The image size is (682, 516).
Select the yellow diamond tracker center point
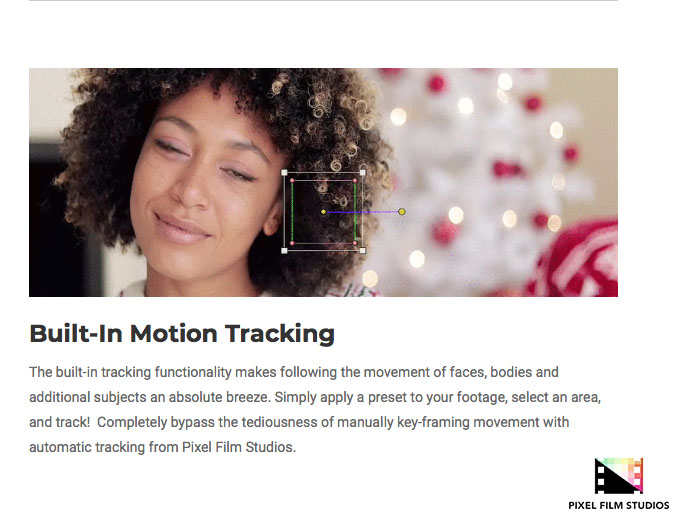pyautogui.click(x=324, y=212)
